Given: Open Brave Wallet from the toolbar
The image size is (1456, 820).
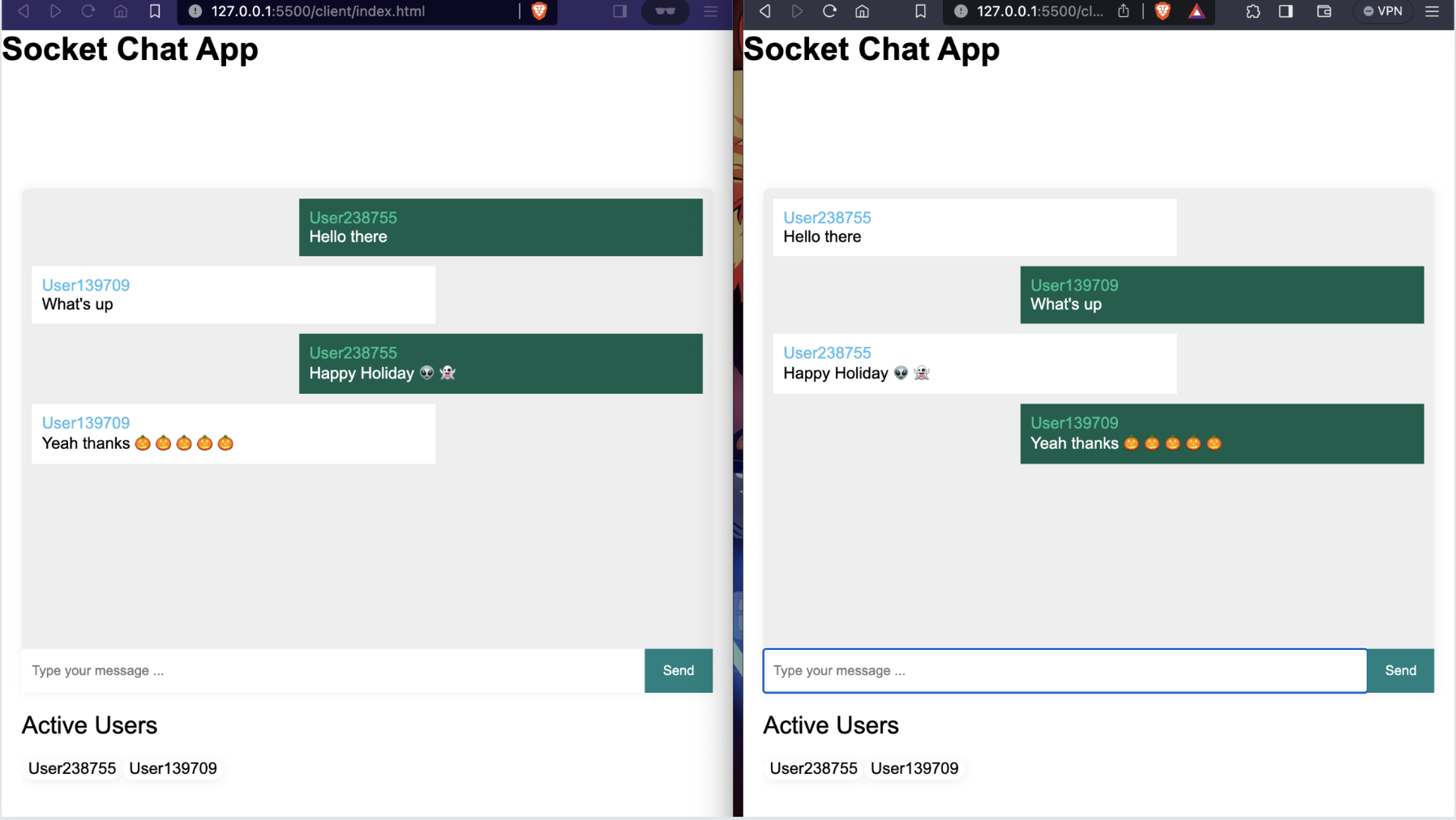Looking at the screenshot, I should 1324,11.
